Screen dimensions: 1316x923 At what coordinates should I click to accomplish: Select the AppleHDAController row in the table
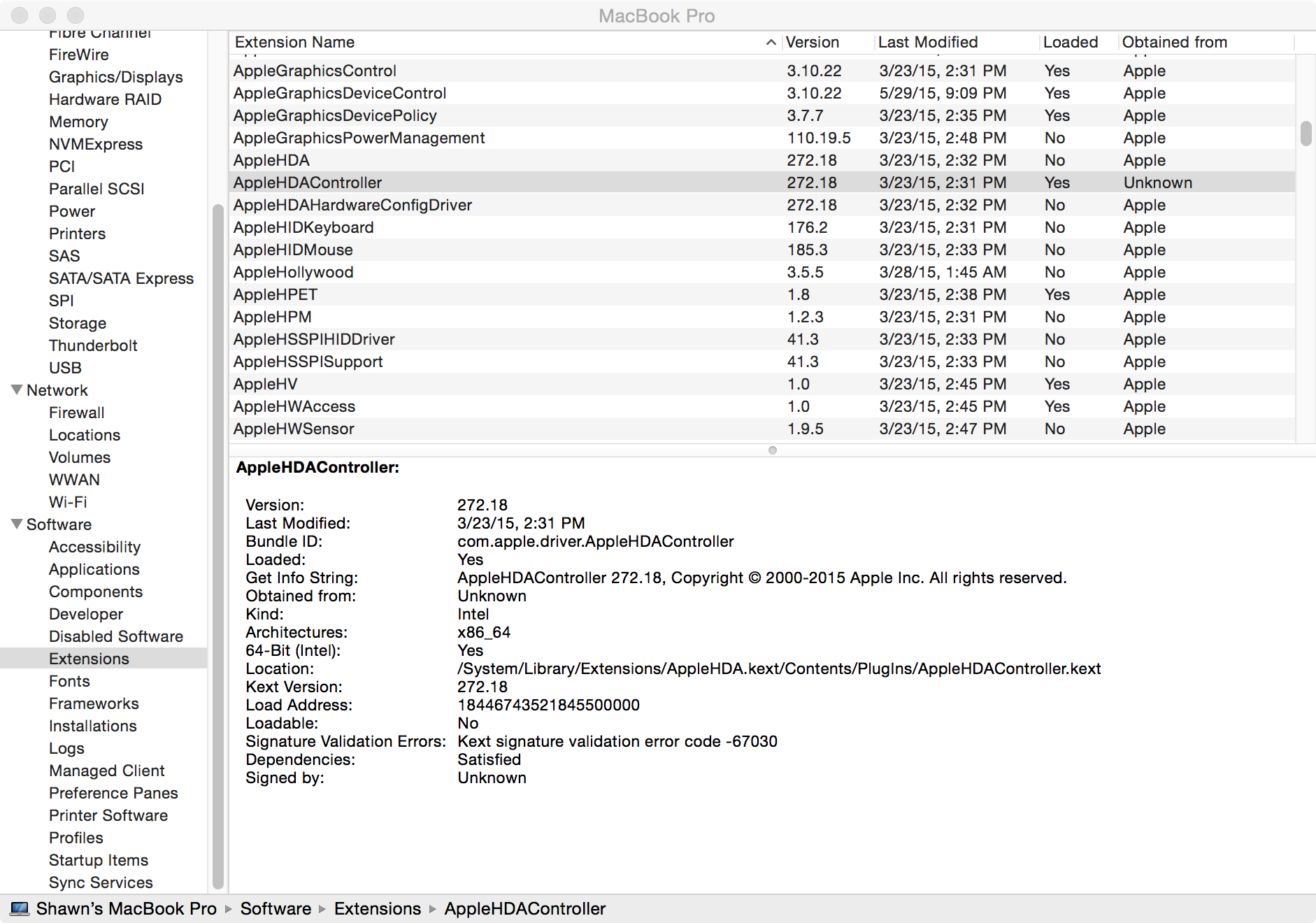(762, 183)
